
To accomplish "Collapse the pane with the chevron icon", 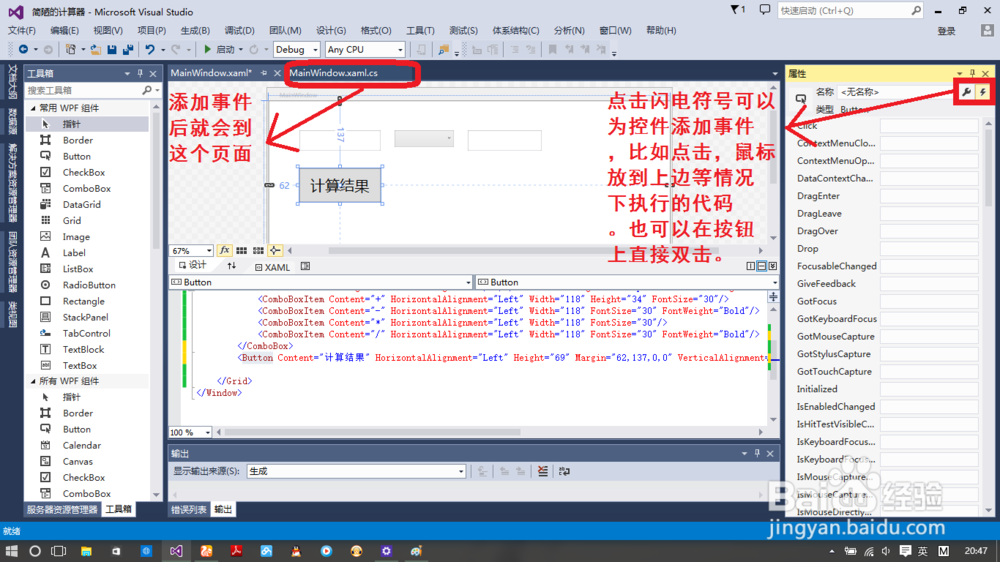I will tap(773, 266).
